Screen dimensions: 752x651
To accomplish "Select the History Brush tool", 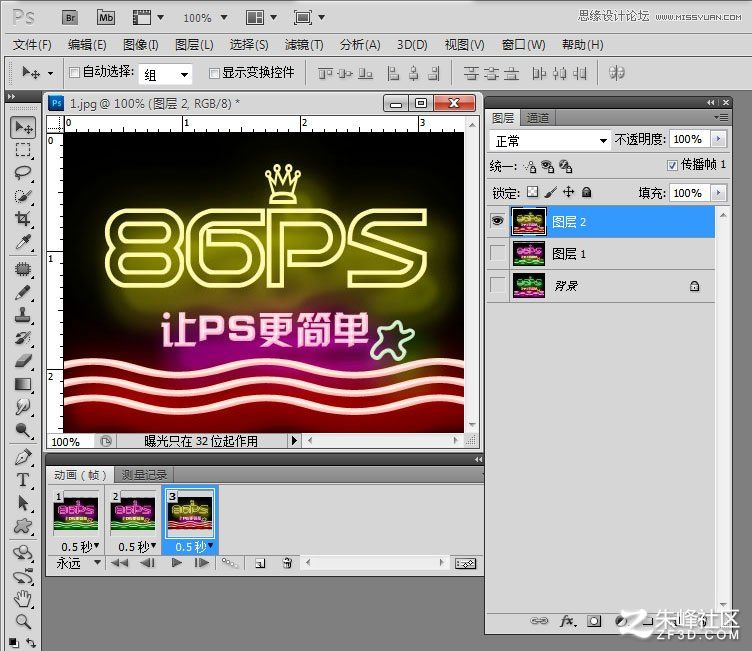I will pyautogui.click(x=23, y=338).
